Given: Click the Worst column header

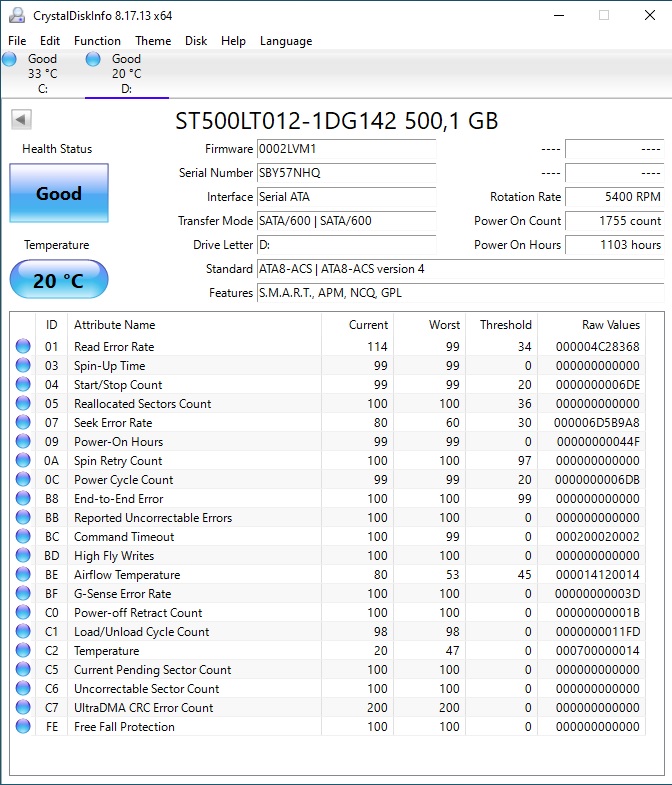Looking at the screenshot, I should tap(430, 324).
